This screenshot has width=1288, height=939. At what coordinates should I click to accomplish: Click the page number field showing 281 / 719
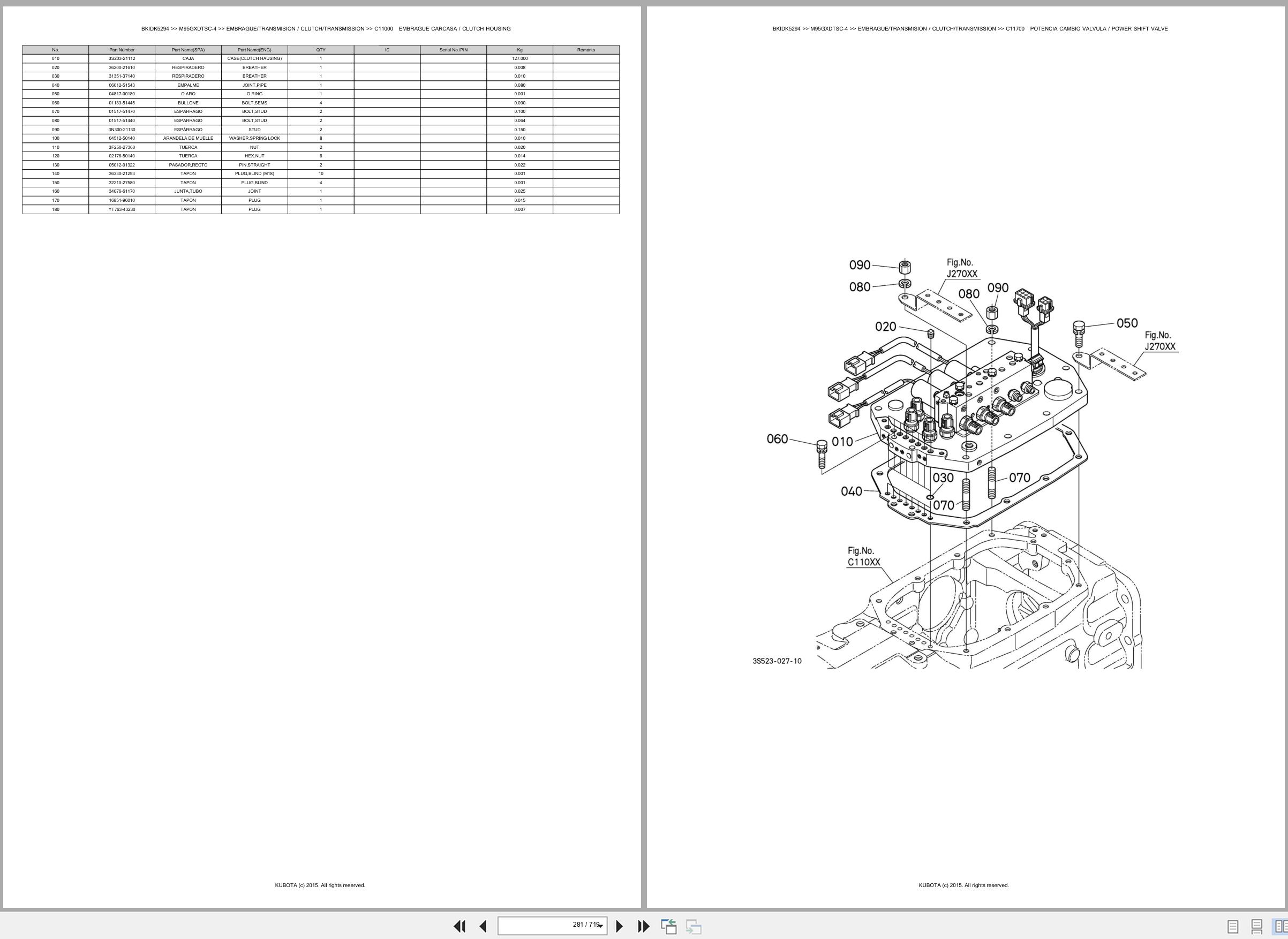pos(552,926)
